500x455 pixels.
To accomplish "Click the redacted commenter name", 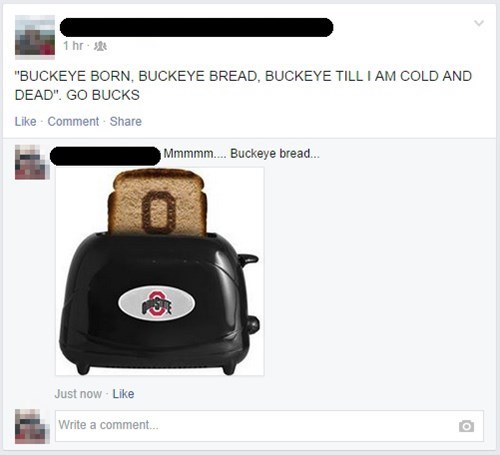I will pyautogui.click(x=105, y=156).
